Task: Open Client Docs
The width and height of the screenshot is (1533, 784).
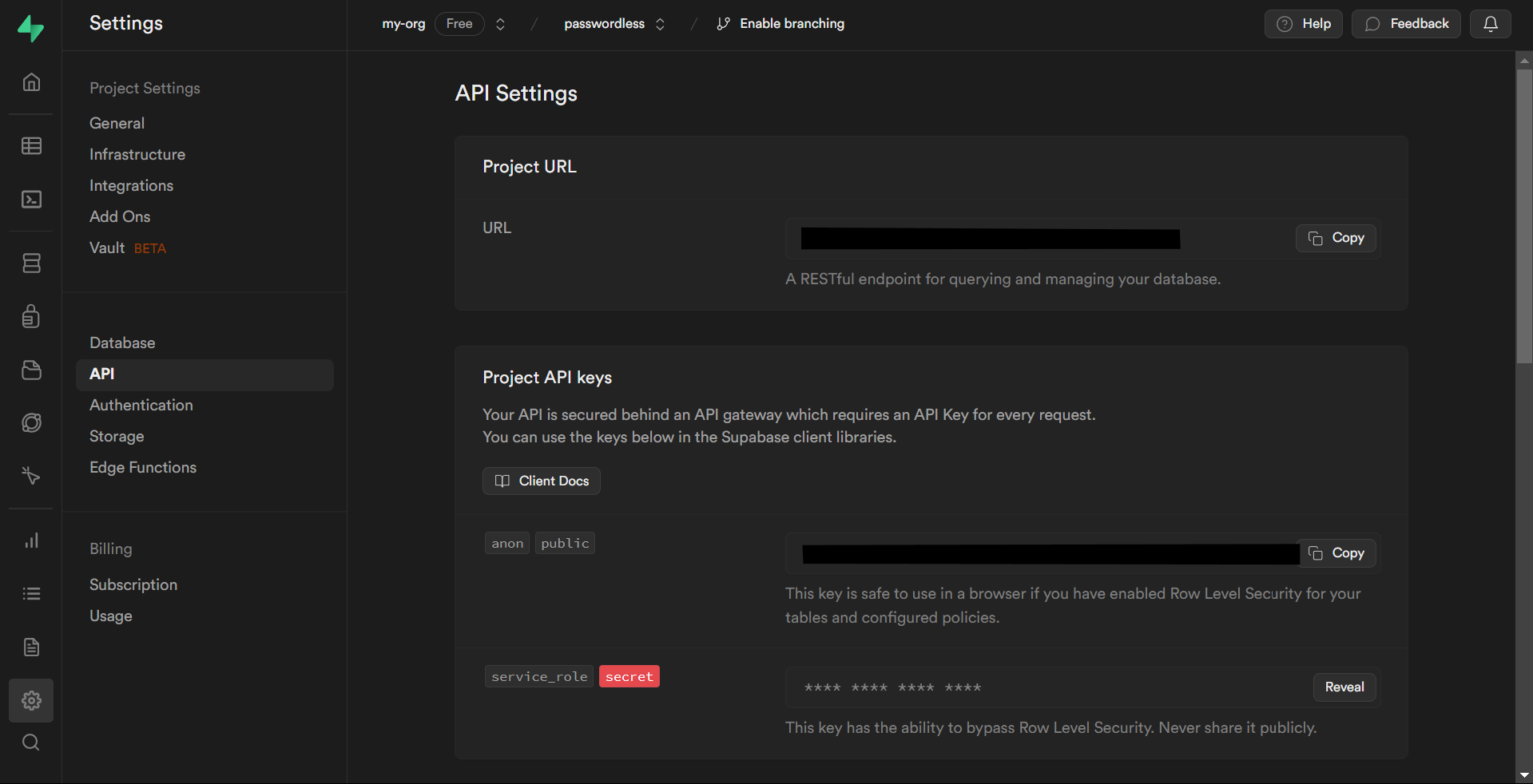Action: [542, 481]
